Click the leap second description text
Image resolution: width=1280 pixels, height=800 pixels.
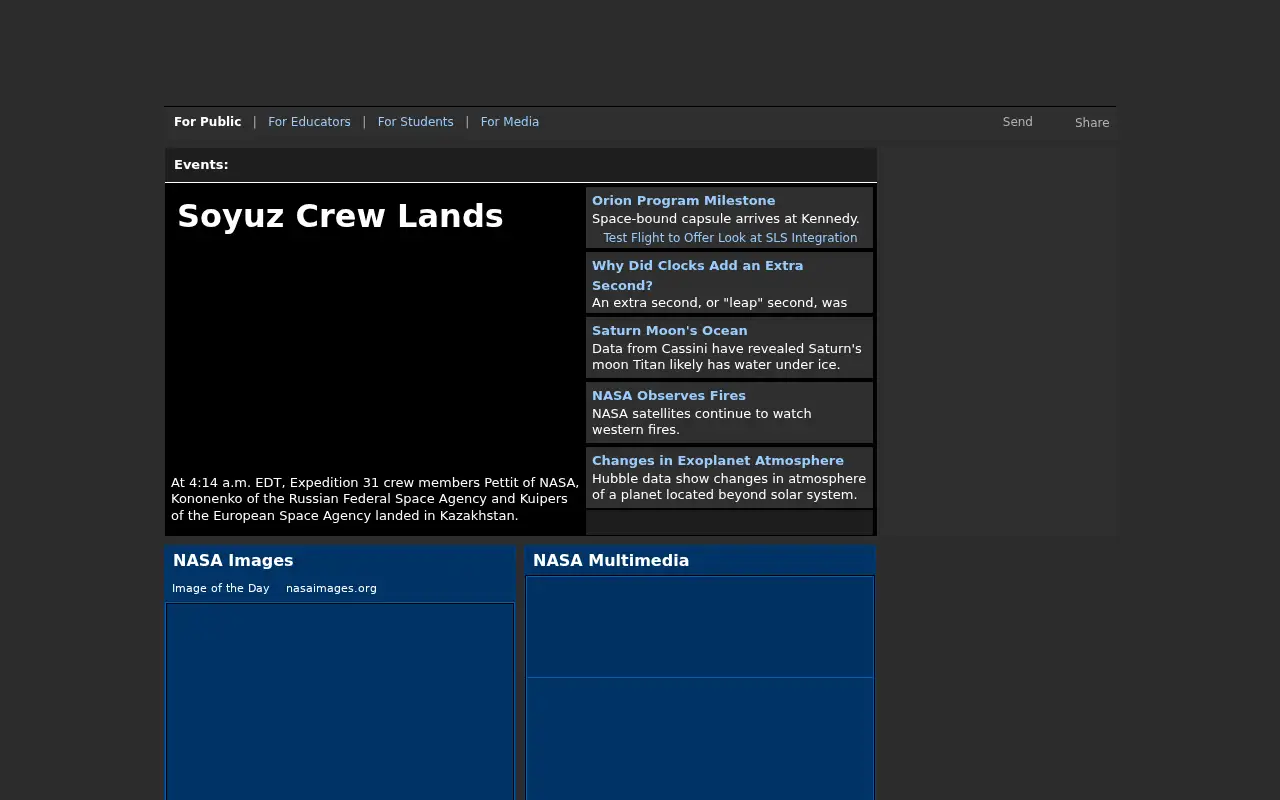click(x=719, y=303)
